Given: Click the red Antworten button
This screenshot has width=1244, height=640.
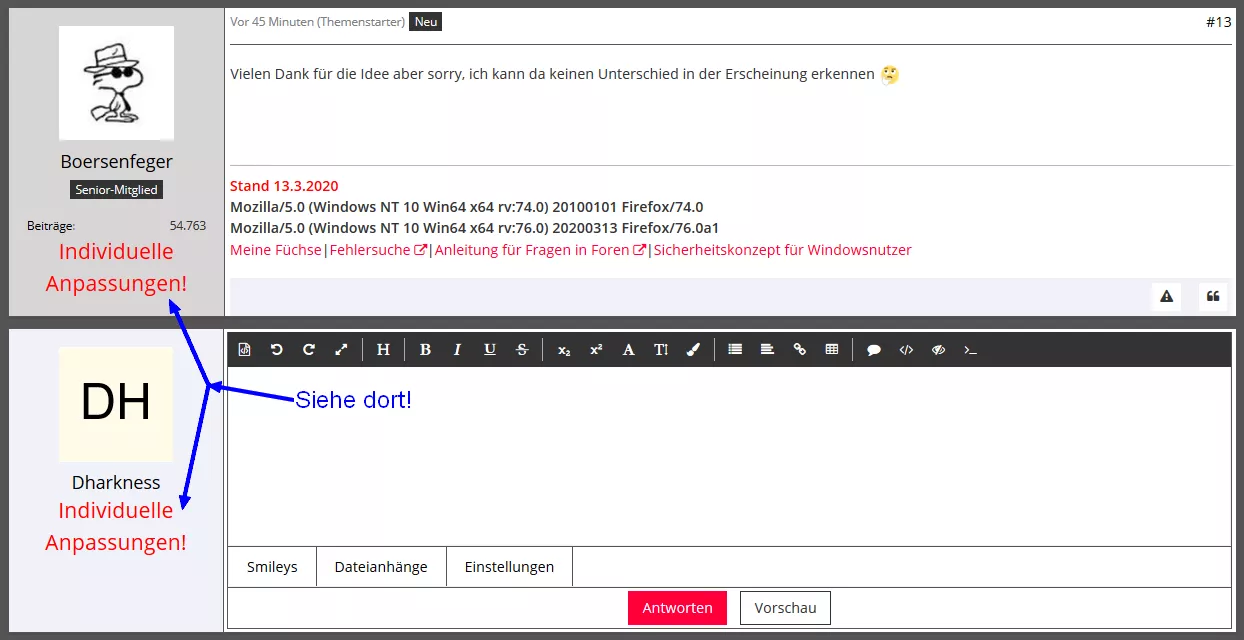Looking at the screenshot, I should coord(677,608).
